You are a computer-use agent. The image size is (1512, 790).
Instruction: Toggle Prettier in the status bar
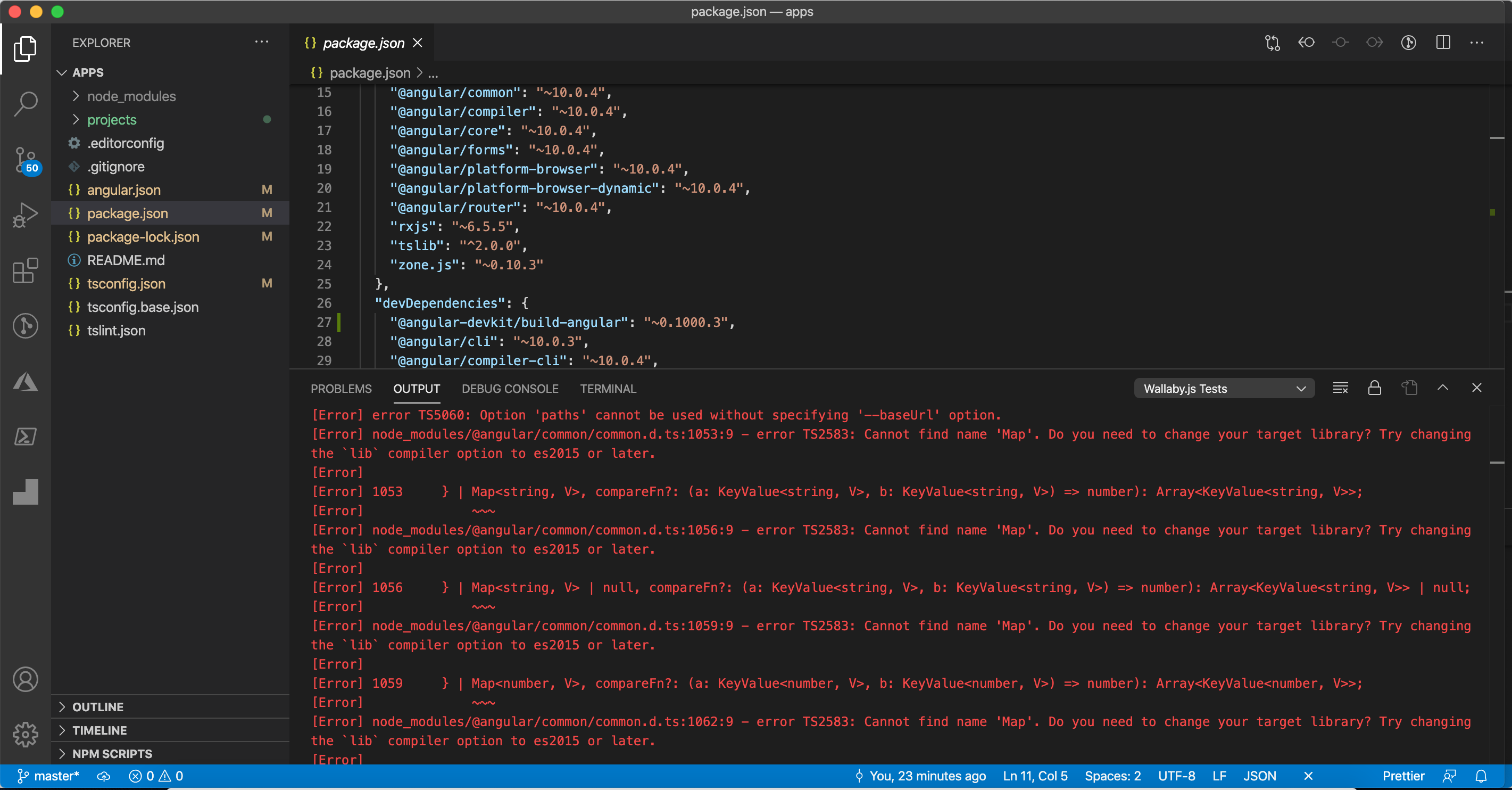(1403, 776)
